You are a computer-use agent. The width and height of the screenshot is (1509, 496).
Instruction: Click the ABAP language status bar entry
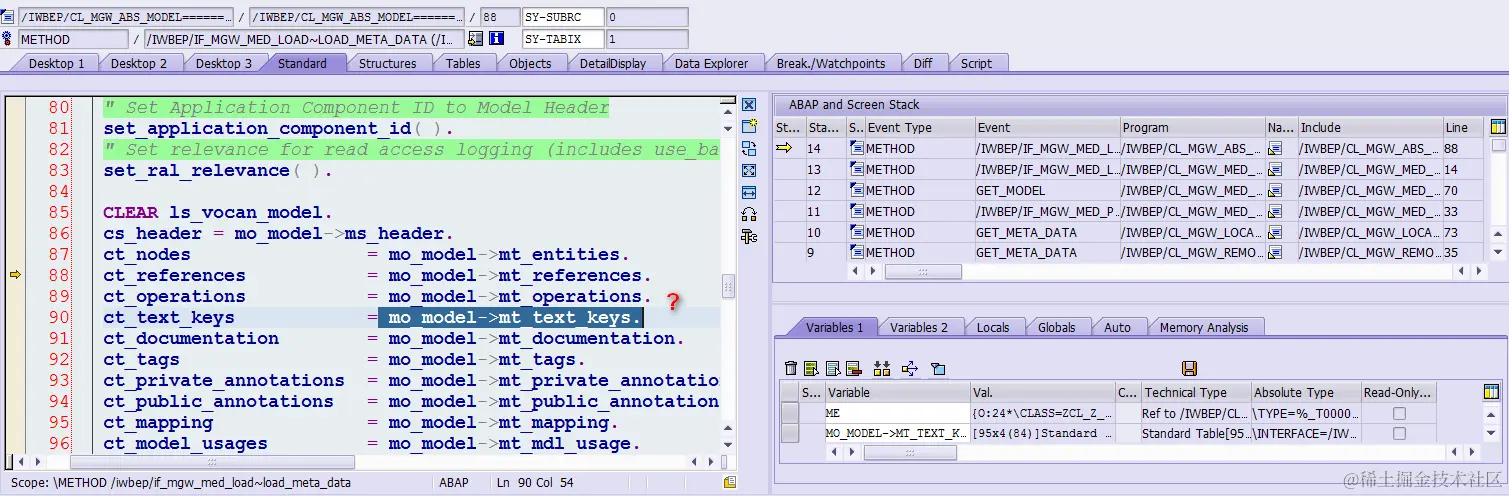point(454,482)
